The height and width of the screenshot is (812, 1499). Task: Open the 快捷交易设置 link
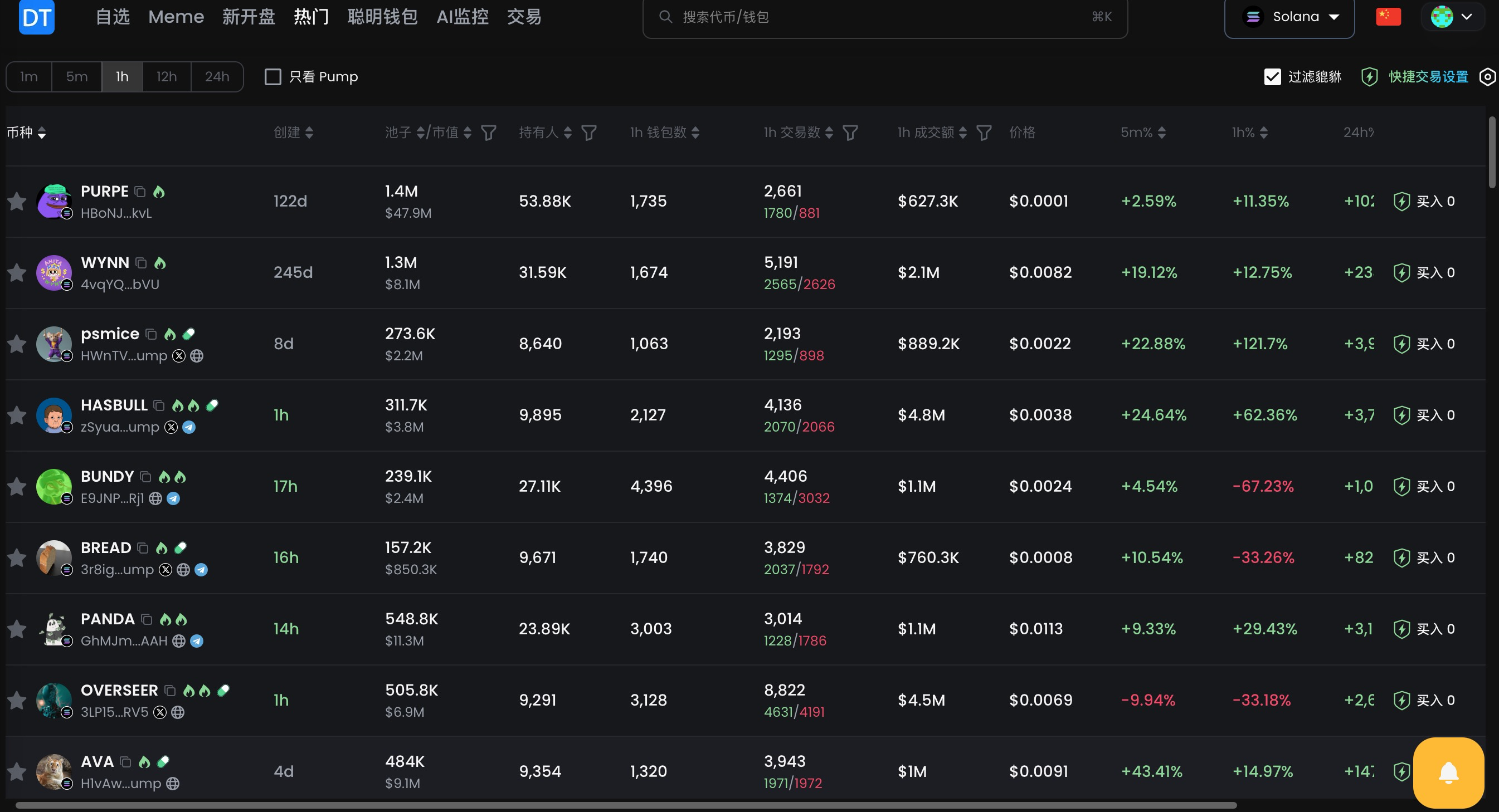click(x=1428, y=77)
